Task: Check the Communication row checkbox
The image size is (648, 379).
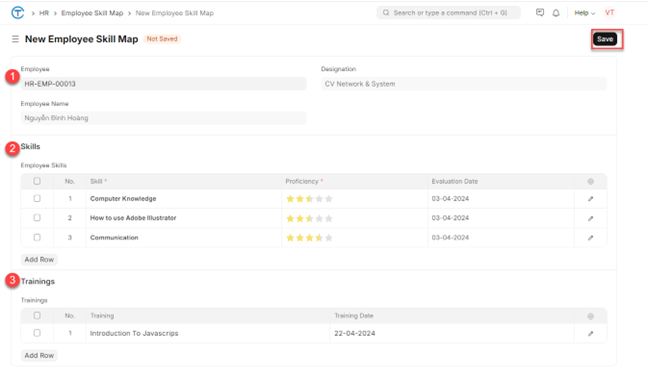Action: (37, 237)
